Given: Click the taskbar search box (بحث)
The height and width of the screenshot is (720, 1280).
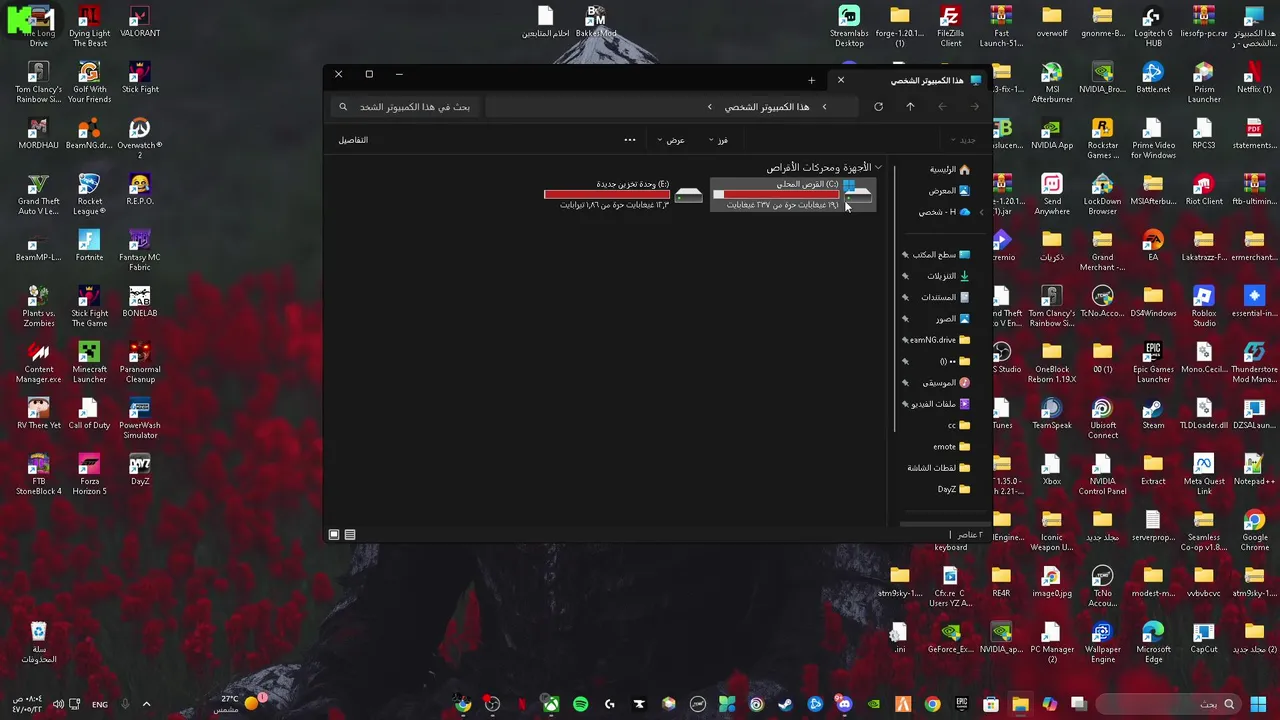Looking at the screenshot, I should click(1170, 704).
